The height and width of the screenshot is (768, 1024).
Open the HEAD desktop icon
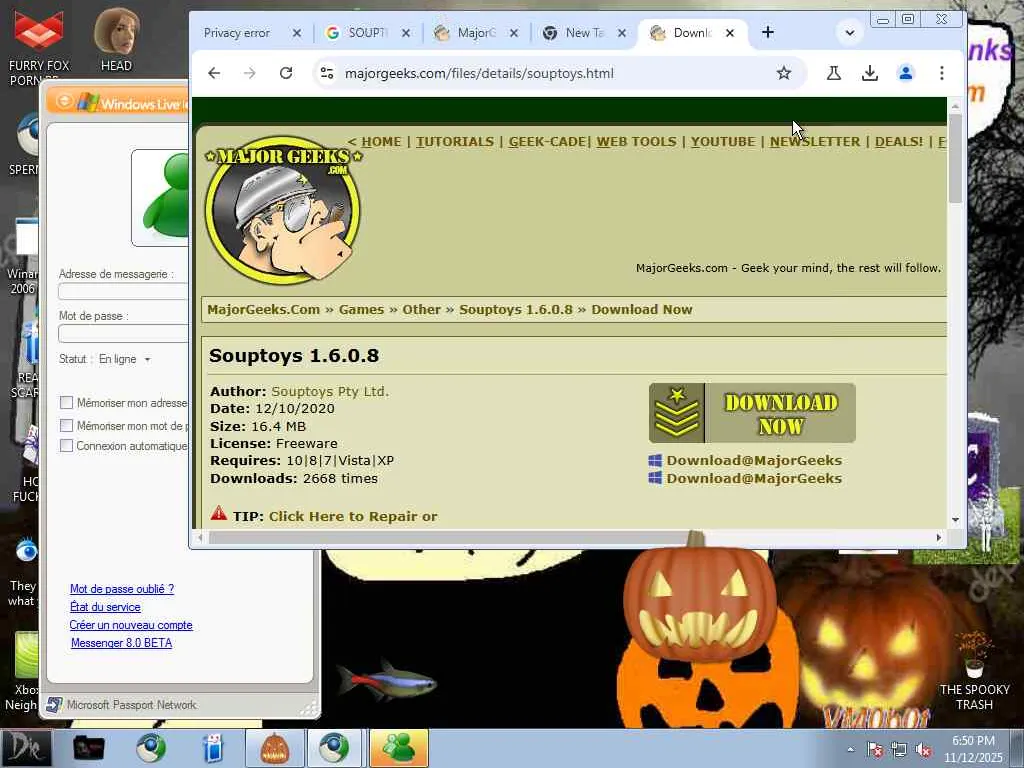tap(116, 39)
